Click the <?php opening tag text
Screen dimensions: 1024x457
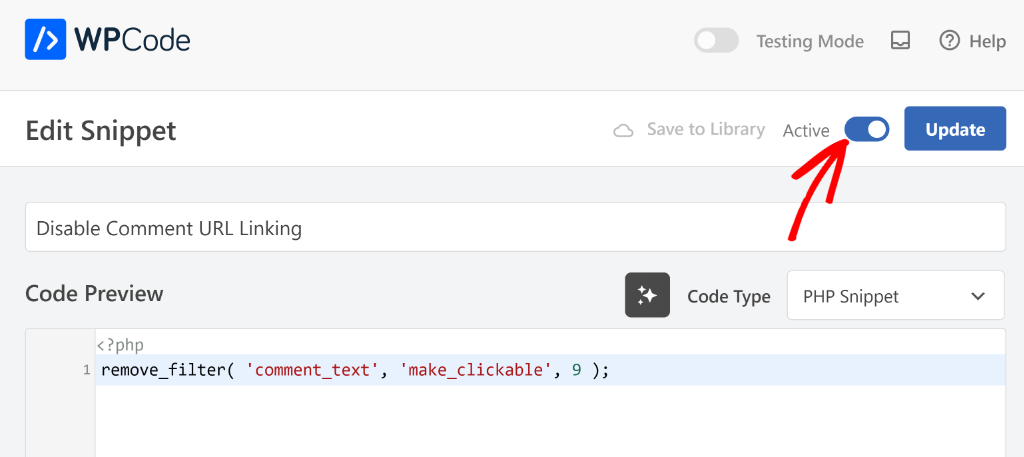tap(120, 345)
